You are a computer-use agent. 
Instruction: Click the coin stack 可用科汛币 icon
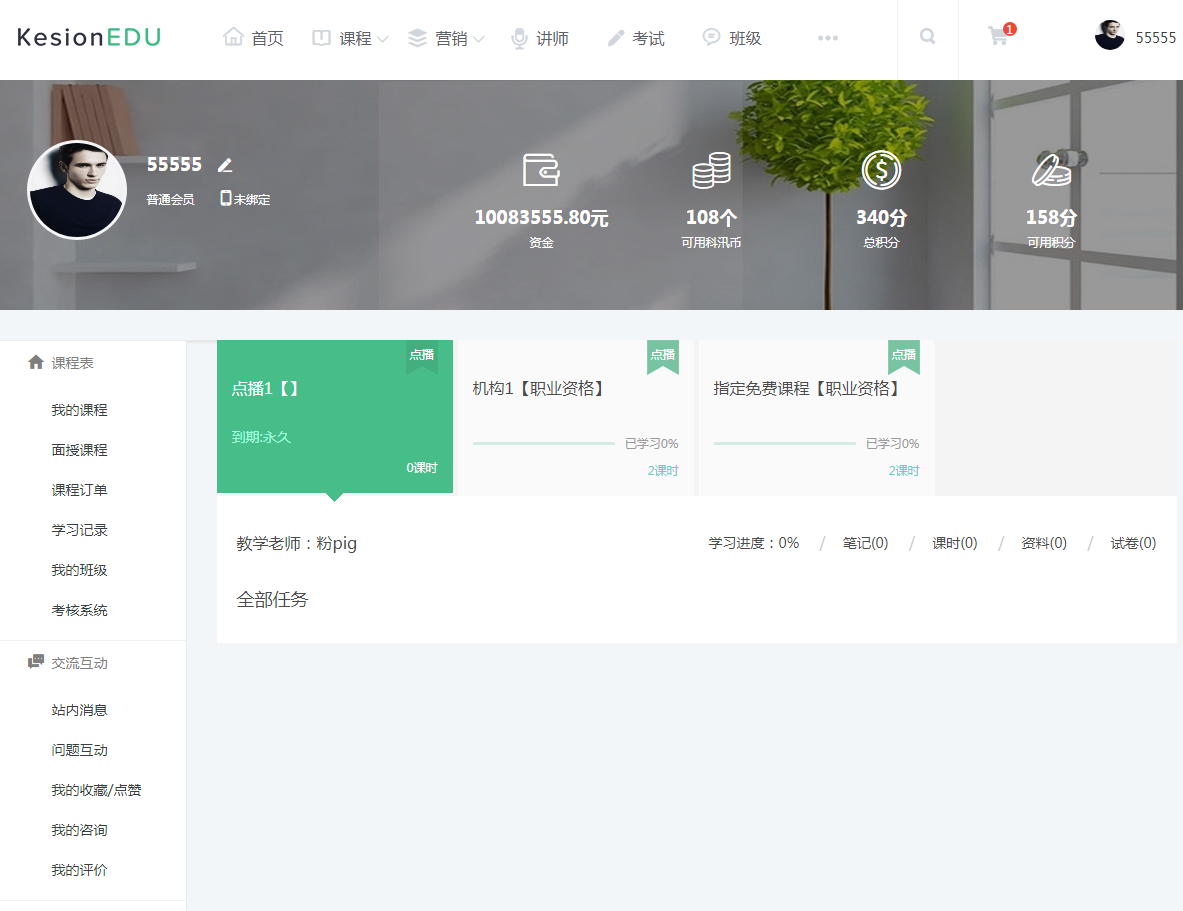[x=711, y=170]
